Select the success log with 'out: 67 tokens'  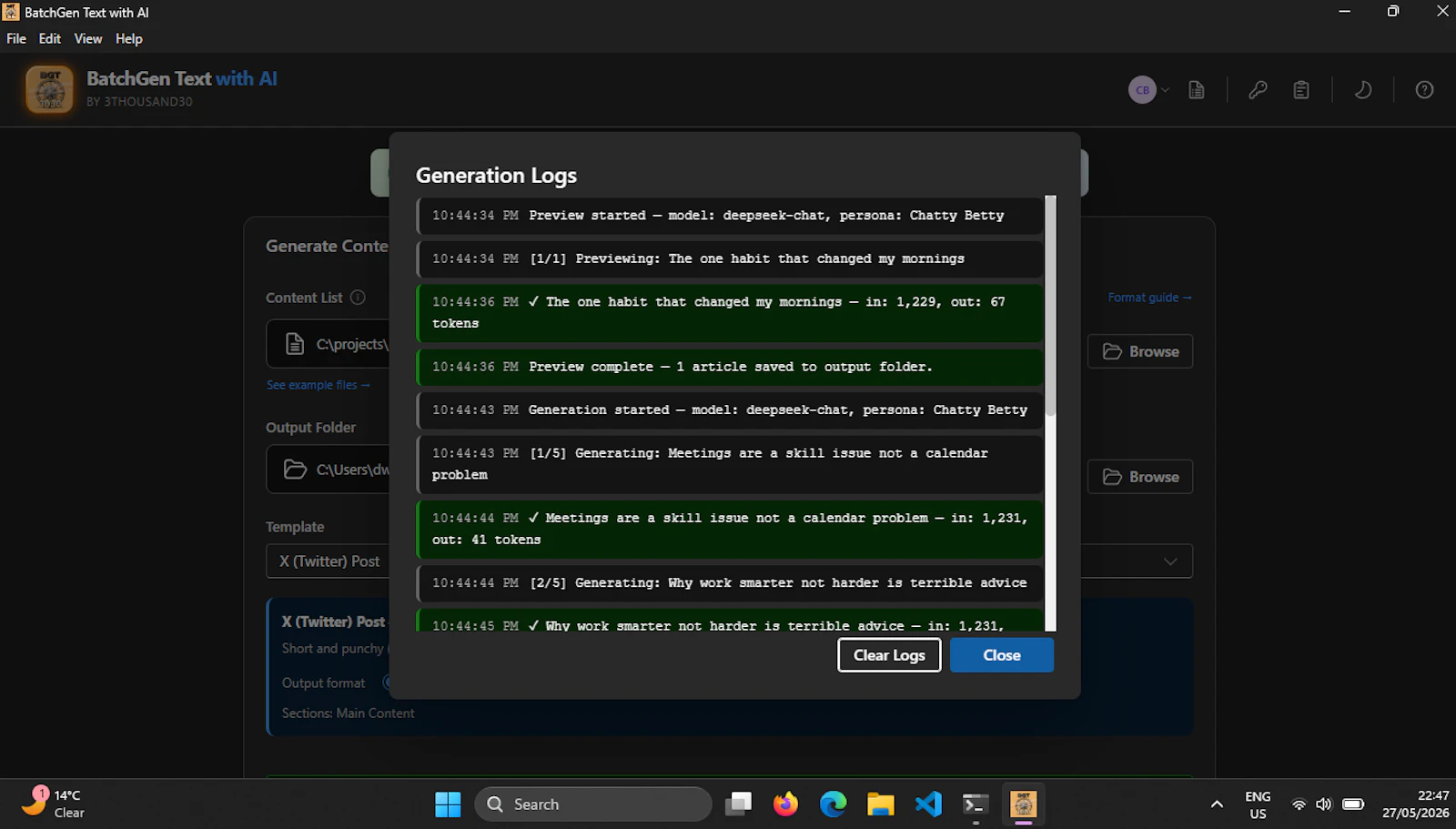click(730, 313)
